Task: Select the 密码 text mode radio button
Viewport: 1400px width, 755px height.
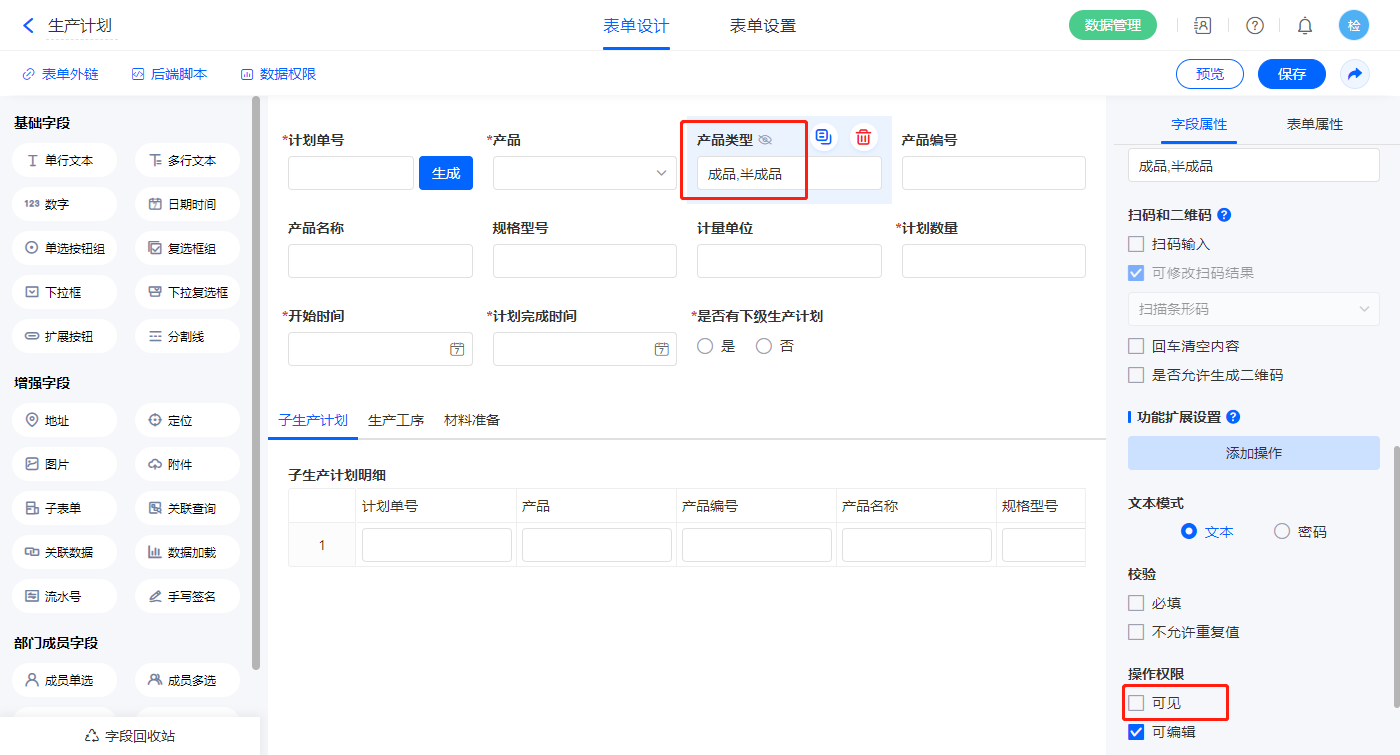Action: point(1282,532)
